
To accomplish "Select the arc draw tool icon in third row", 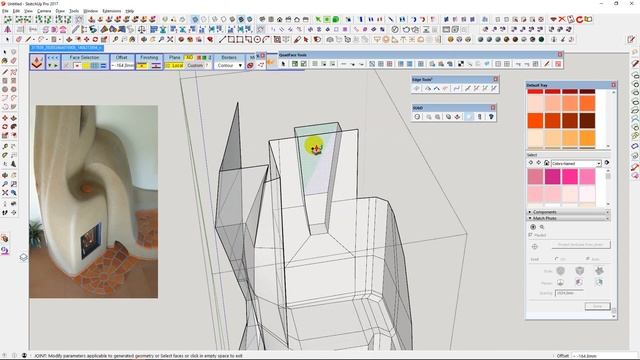I will click(266, 40).
